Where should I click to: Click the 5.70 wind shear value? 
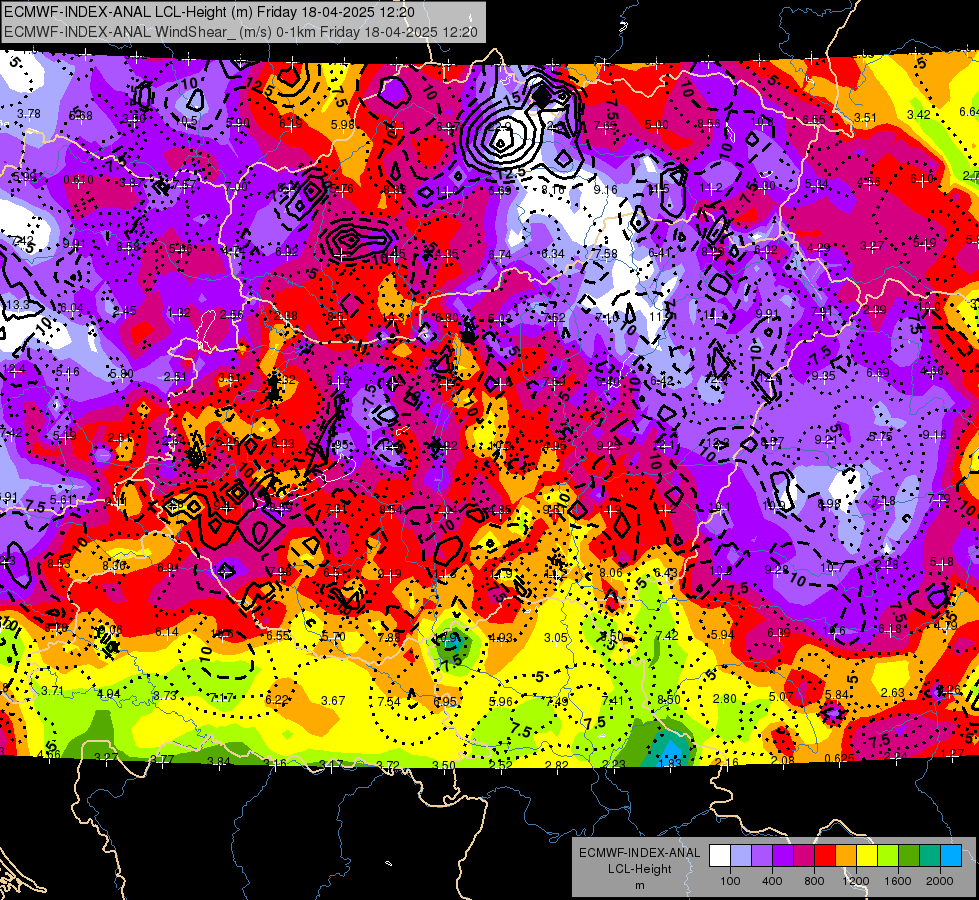pyautogui.click(x=333, y=636)
